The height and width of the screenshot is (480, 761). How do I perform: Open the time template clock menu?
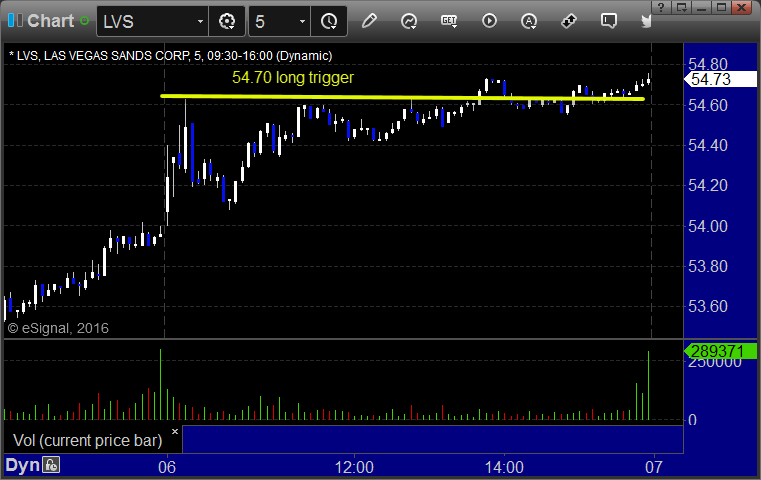tap(329, 21)
